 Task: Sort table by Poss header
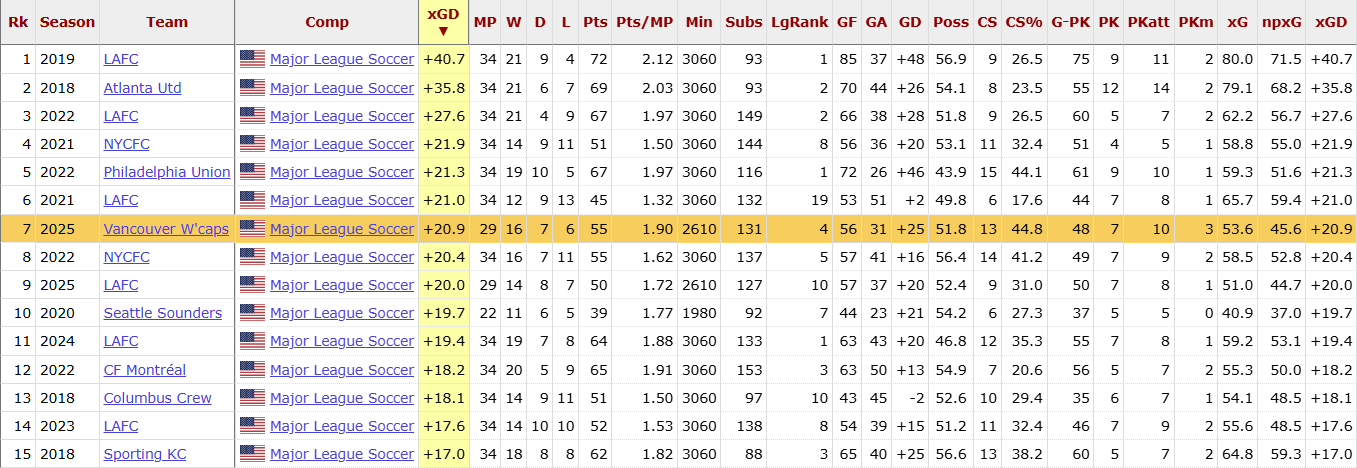pos(950,22)
